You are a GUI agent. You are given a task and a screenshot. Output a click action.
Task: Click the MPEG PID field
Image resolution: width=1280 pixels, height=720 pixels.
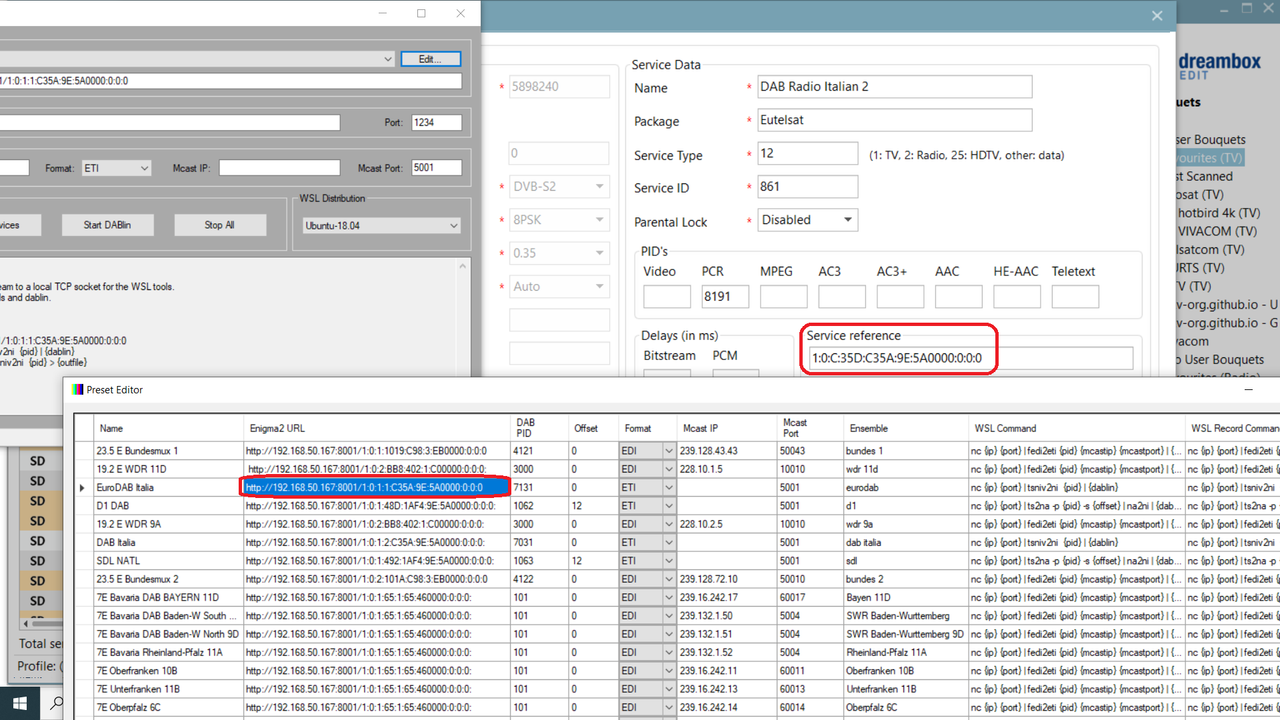(x=783, y=296)
